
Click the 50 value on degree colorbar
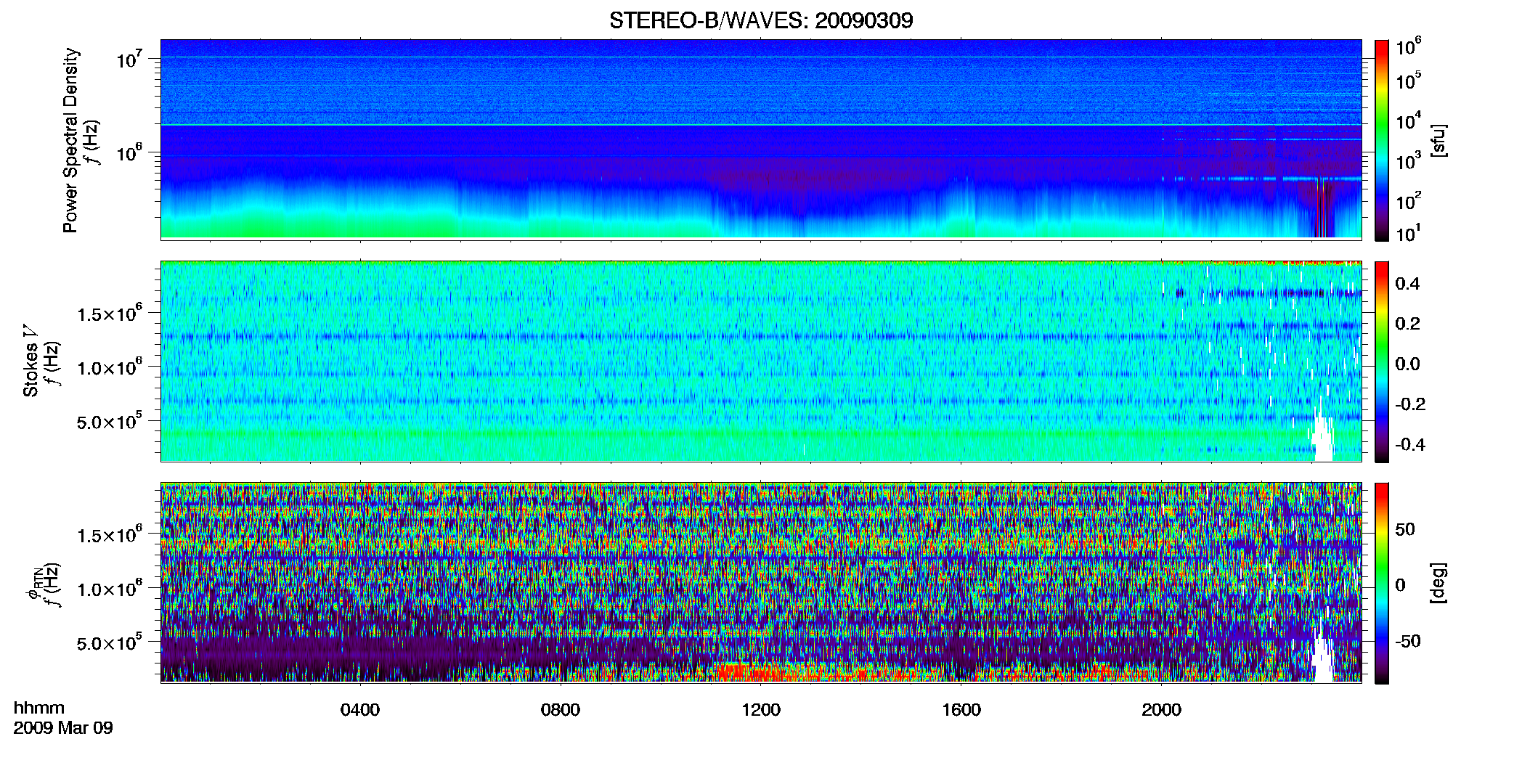(1405, 529)
